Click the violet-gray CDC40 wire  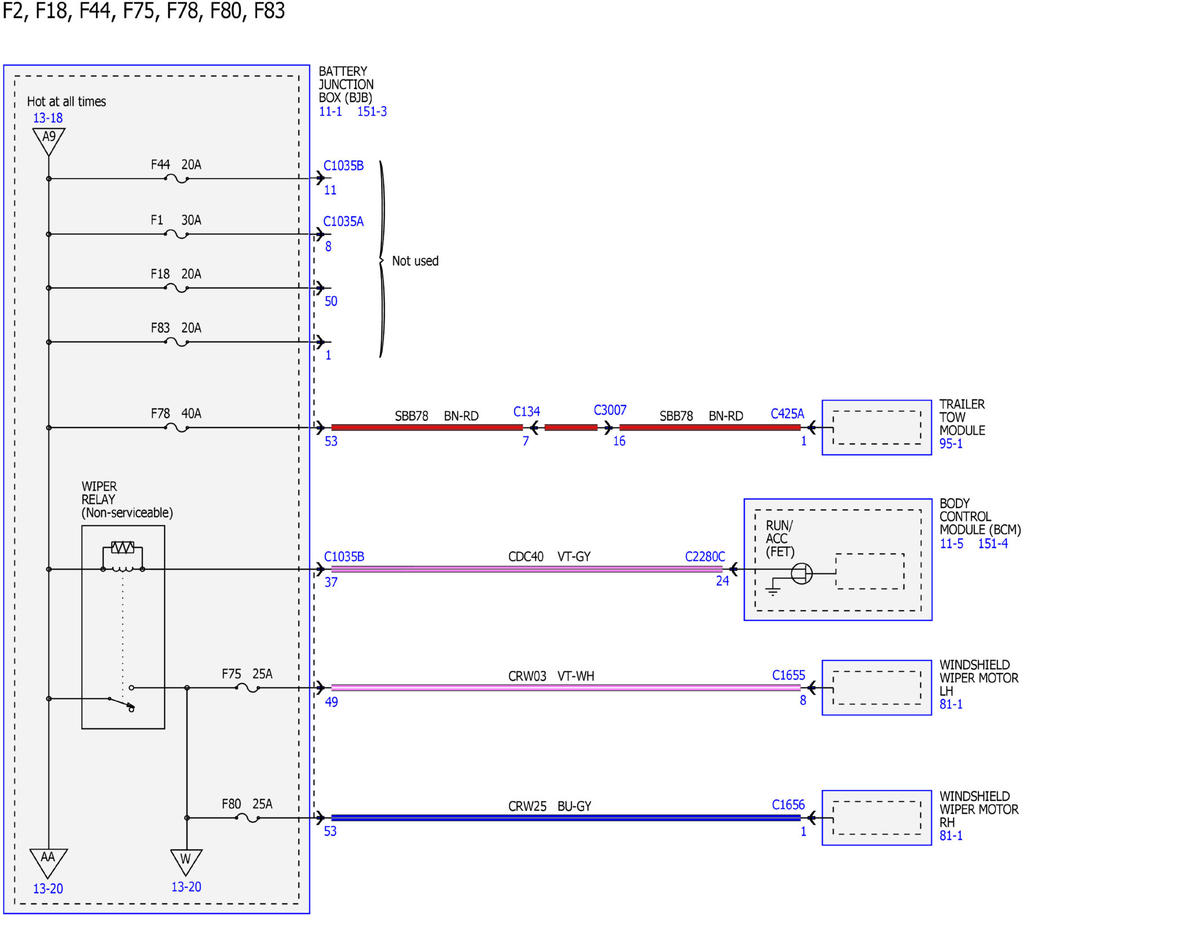tap(527, 569)
